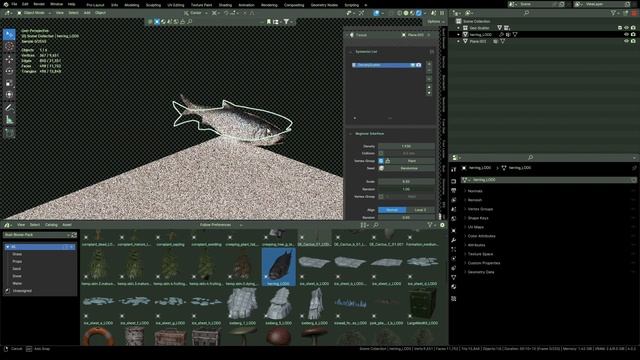Switch to rendered viewport shading
Image resolution: width=640 pixels, height=360 pixels.
419,13
